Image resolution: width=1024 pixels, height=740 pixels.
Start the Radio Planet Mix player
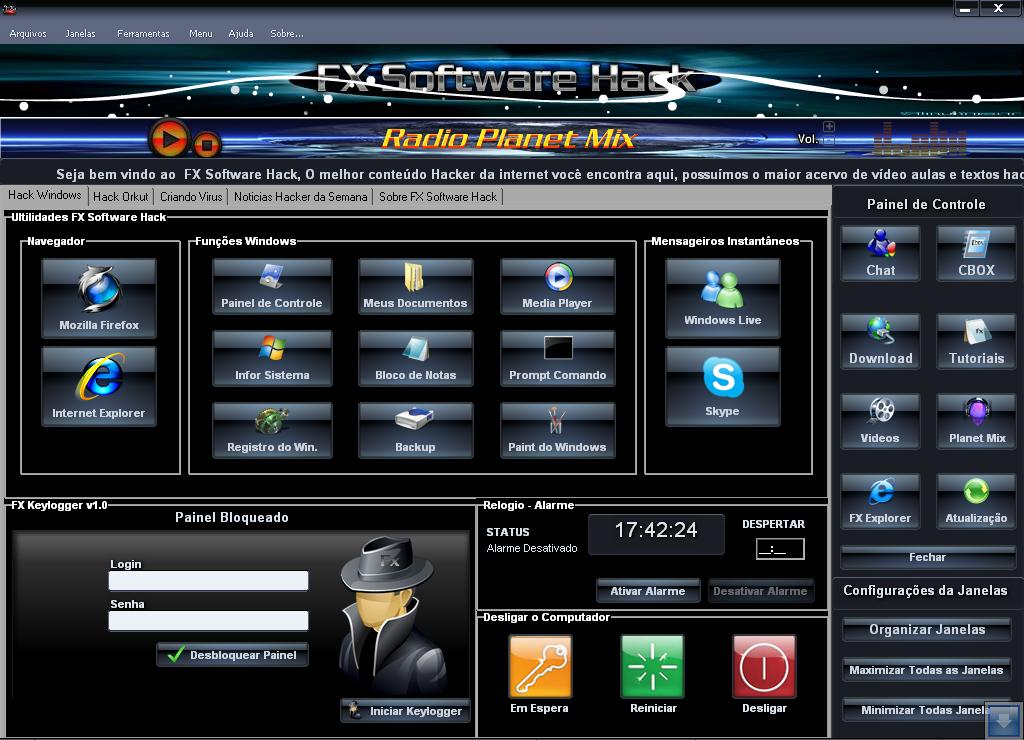point(167,139)
